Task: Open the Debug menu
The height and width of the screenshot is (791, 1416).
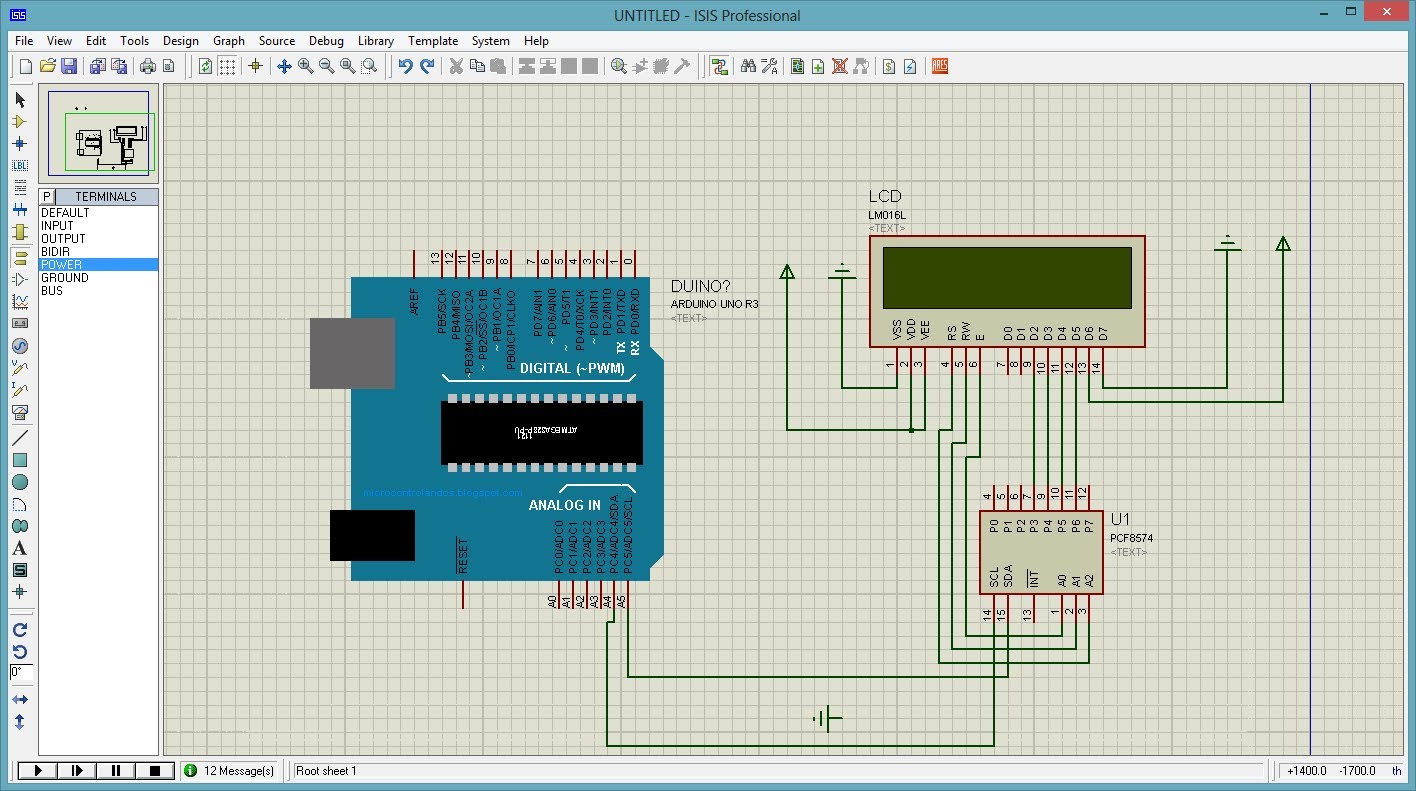Action: (x=326, y=41)
